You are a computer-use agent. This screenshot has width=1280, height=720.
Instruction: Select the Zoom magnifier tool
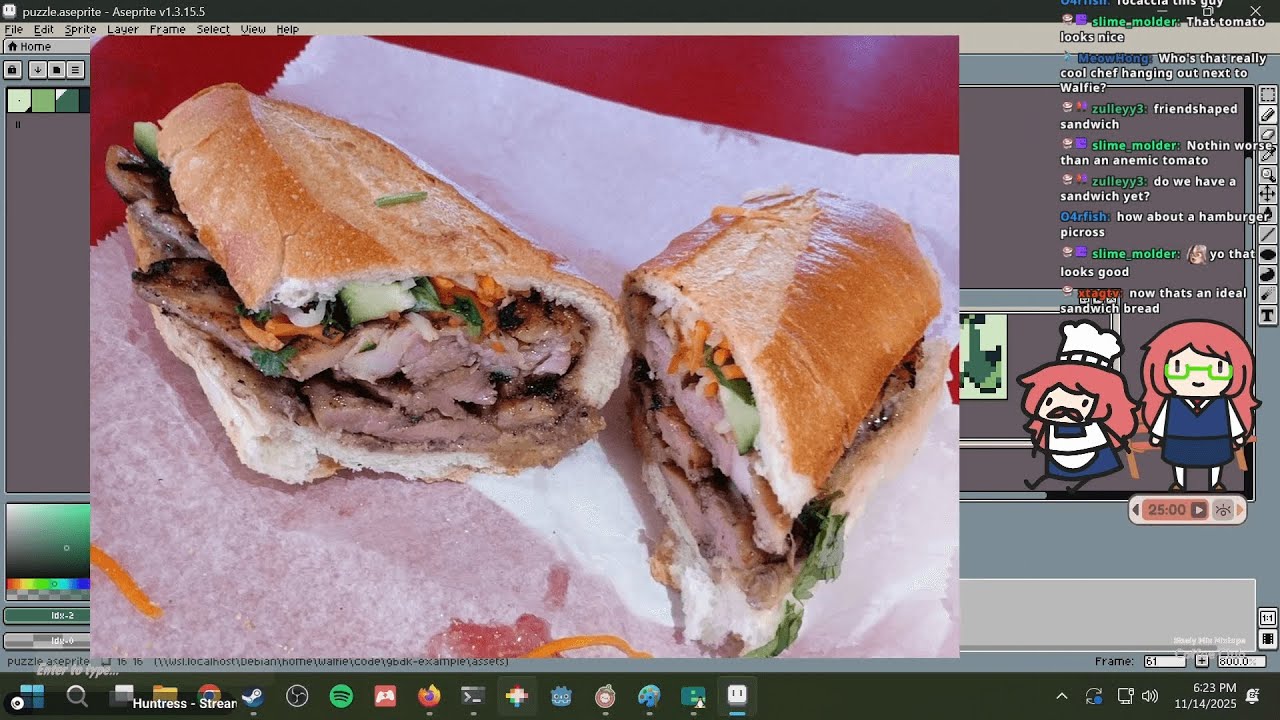click(1267, 175)
